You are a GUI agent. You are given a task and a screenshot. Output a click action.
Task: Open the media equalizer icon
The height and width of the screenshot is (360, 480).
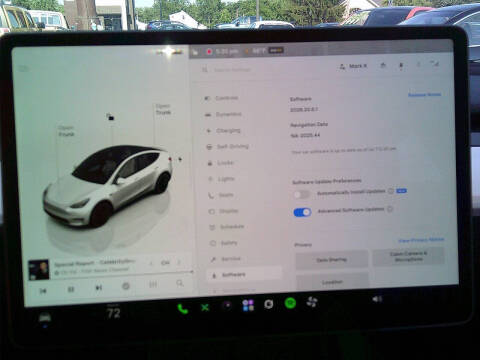[153, 284]
